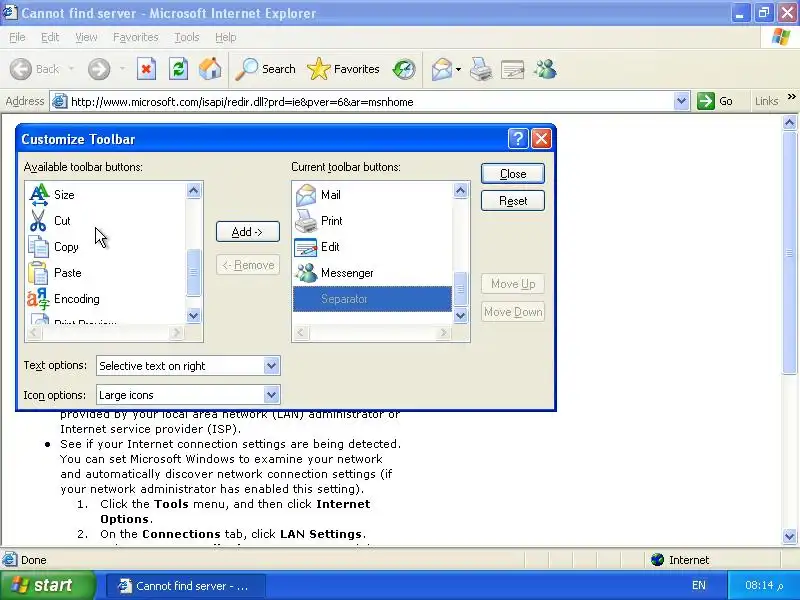Click the page scrollbar down arrow
Screen dimensions: 800x600
(x=789, y=536)
